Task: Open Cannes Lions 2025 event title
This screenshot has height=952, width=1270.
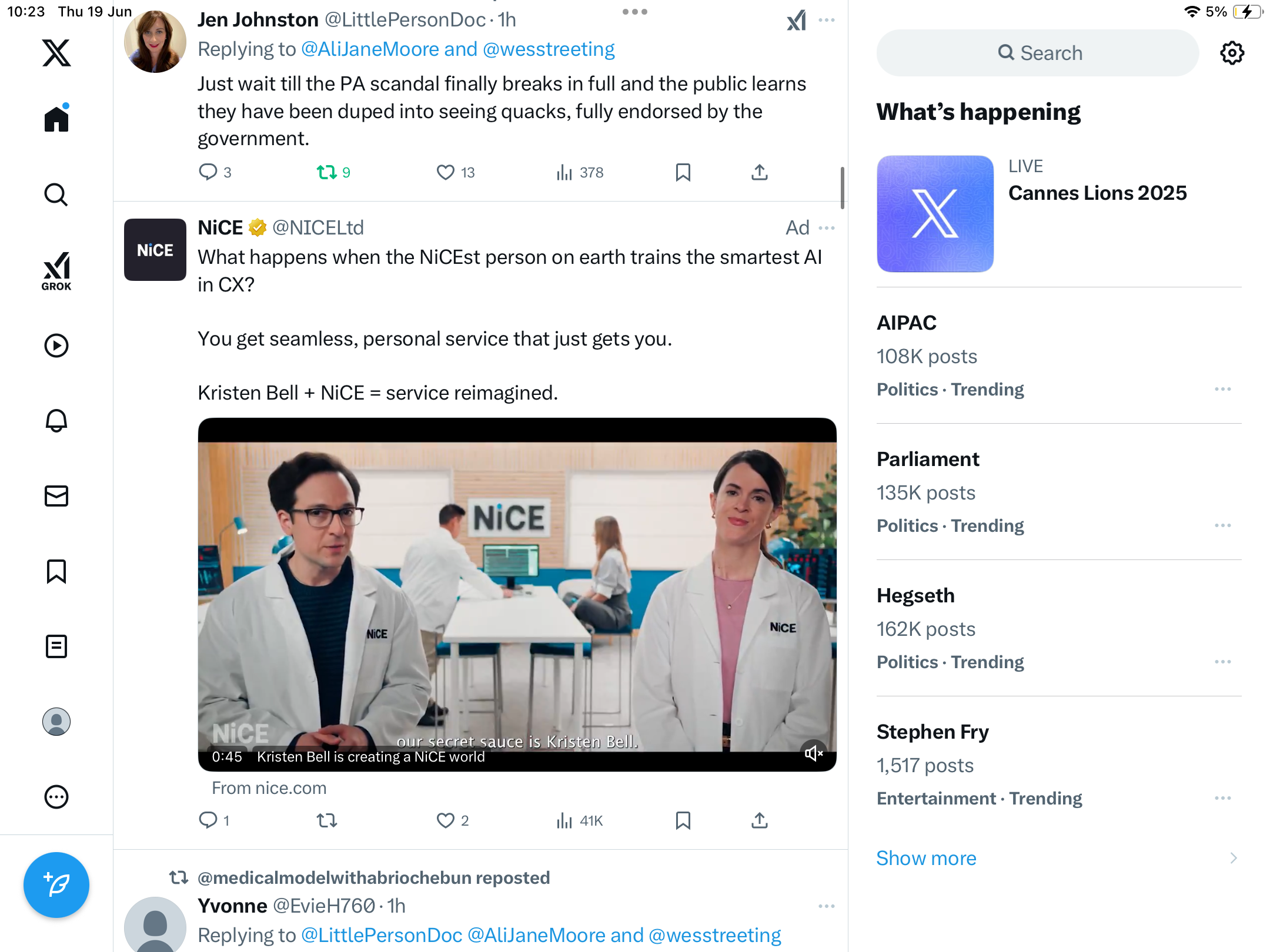Action: (1097, 193)
